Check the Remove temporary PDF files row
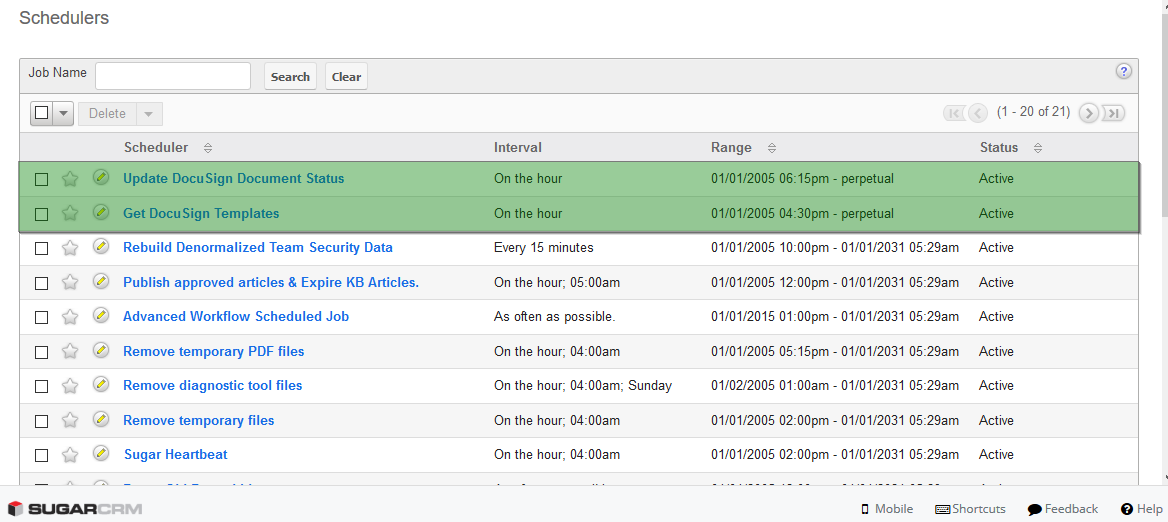The width and height of the screenshot is (1168, 522). 42,352
